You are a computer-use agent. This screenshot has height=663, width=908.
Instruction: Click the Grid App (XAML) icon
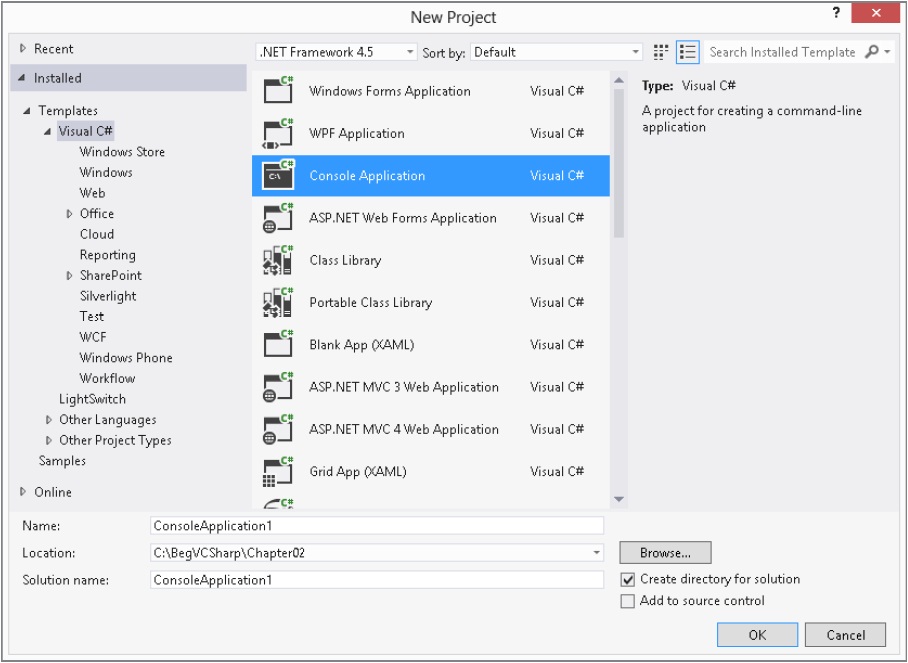tap(279, 471)
